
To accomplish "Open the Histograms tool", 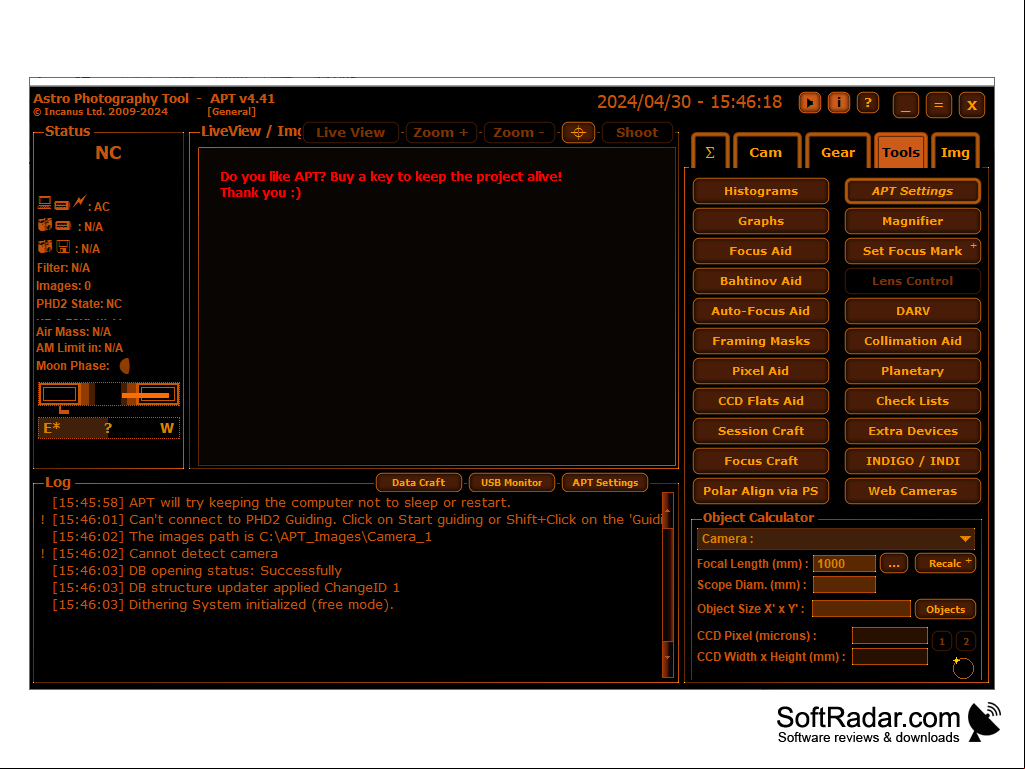I will pos(761,191).
